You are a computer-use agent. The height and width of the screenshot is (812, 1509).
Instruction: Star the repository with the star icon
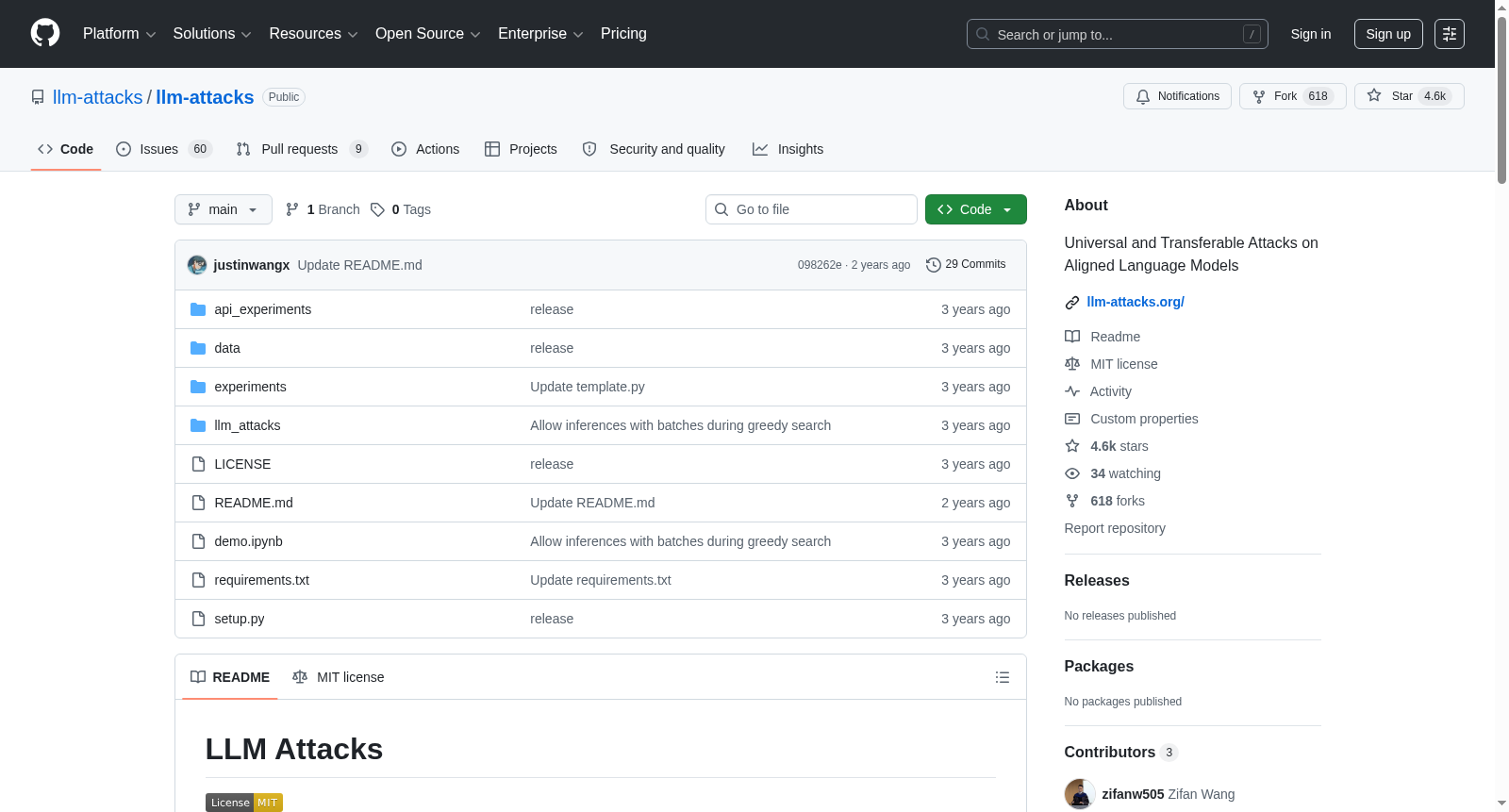1374,95
